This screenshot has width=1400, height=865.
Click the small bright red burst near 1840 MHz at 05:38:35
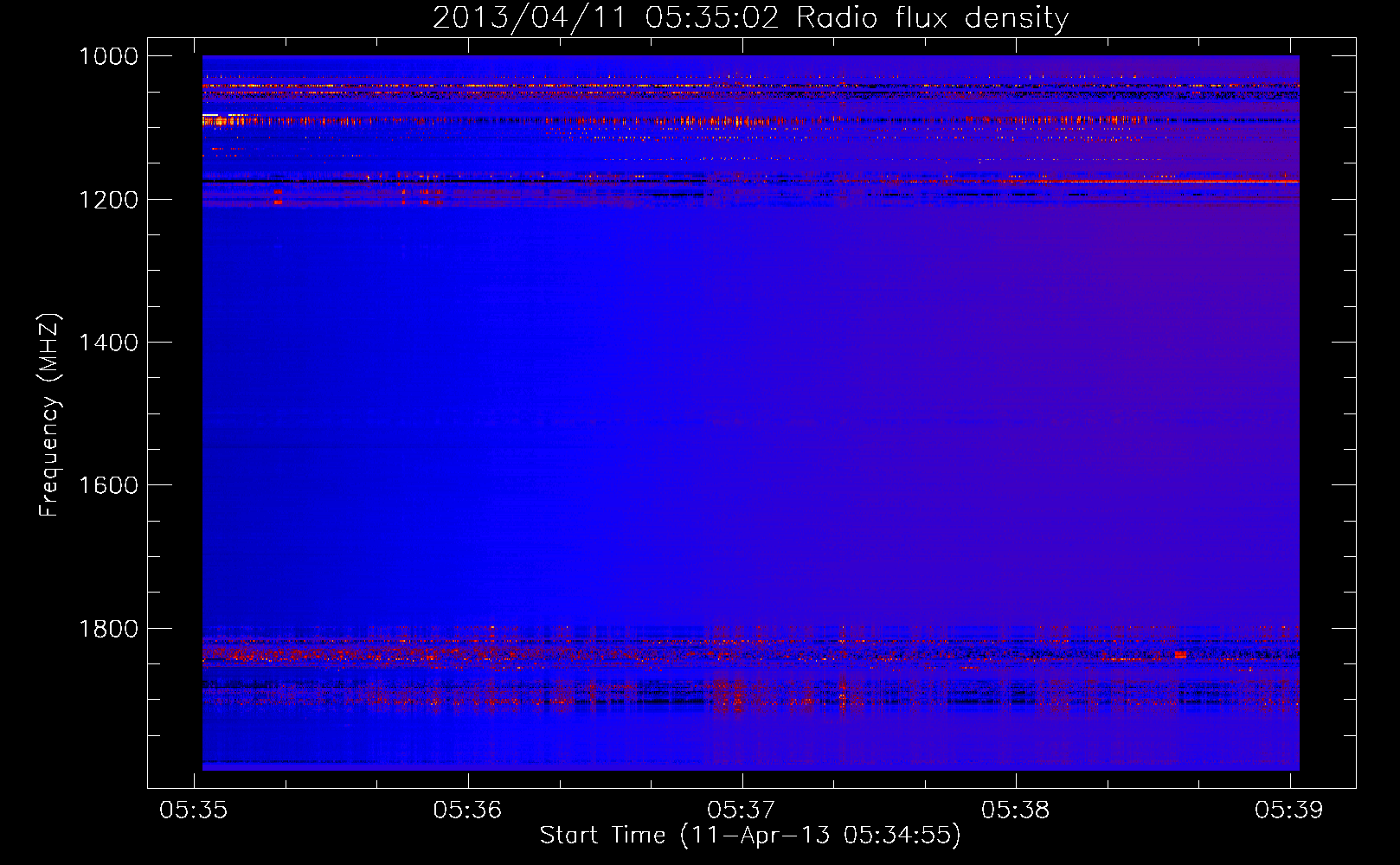pyautogui.click(x=1180, y=656)
